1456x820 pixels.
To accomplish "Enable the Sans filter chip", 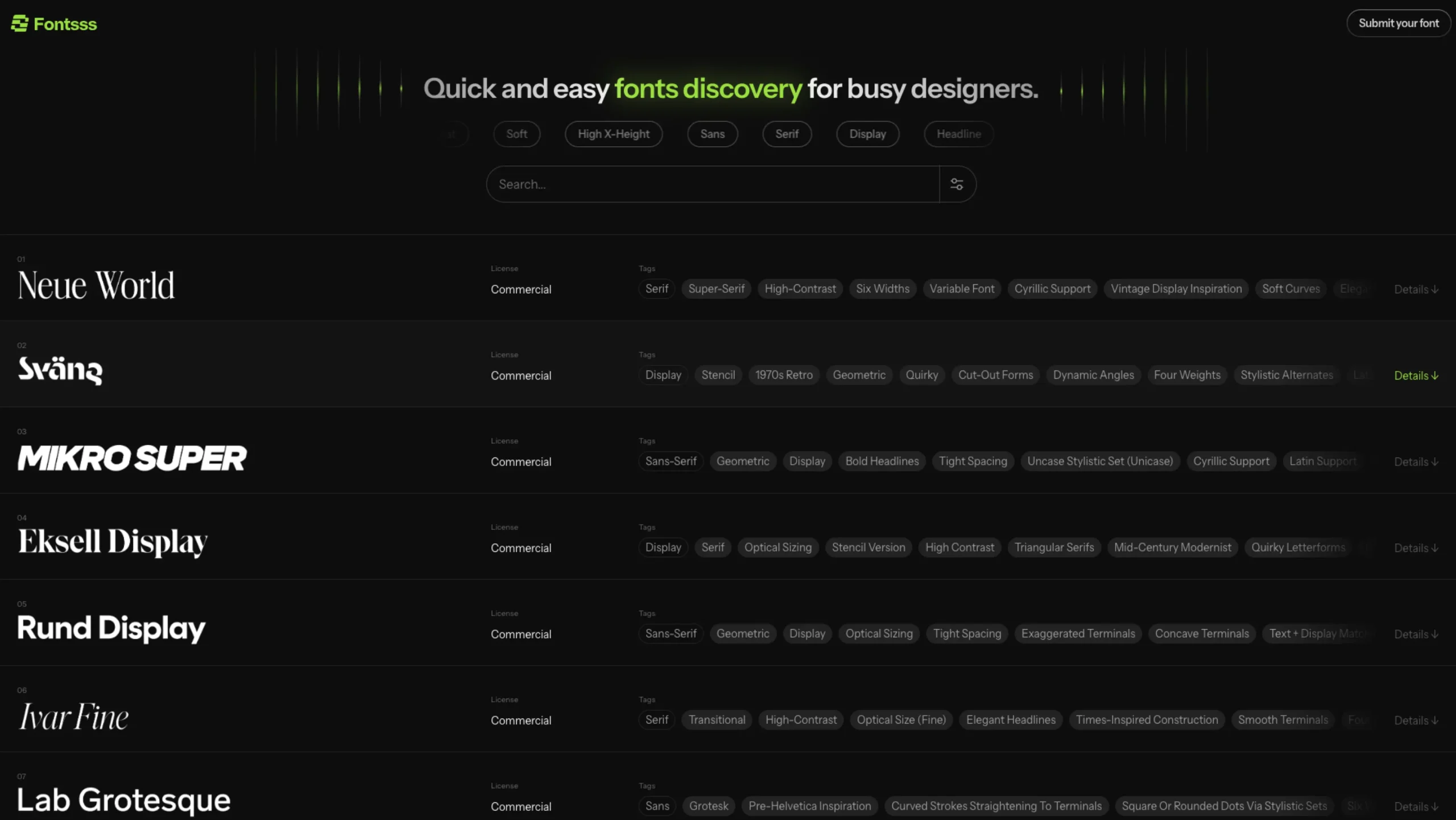I will [712, 134].
